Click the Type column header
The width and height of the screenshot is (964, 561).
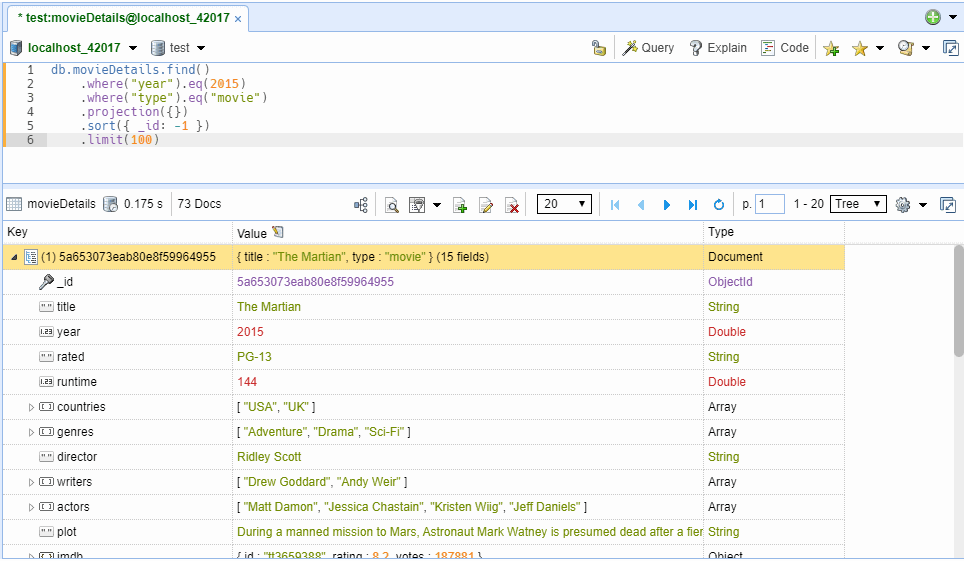tap(773, 232)
